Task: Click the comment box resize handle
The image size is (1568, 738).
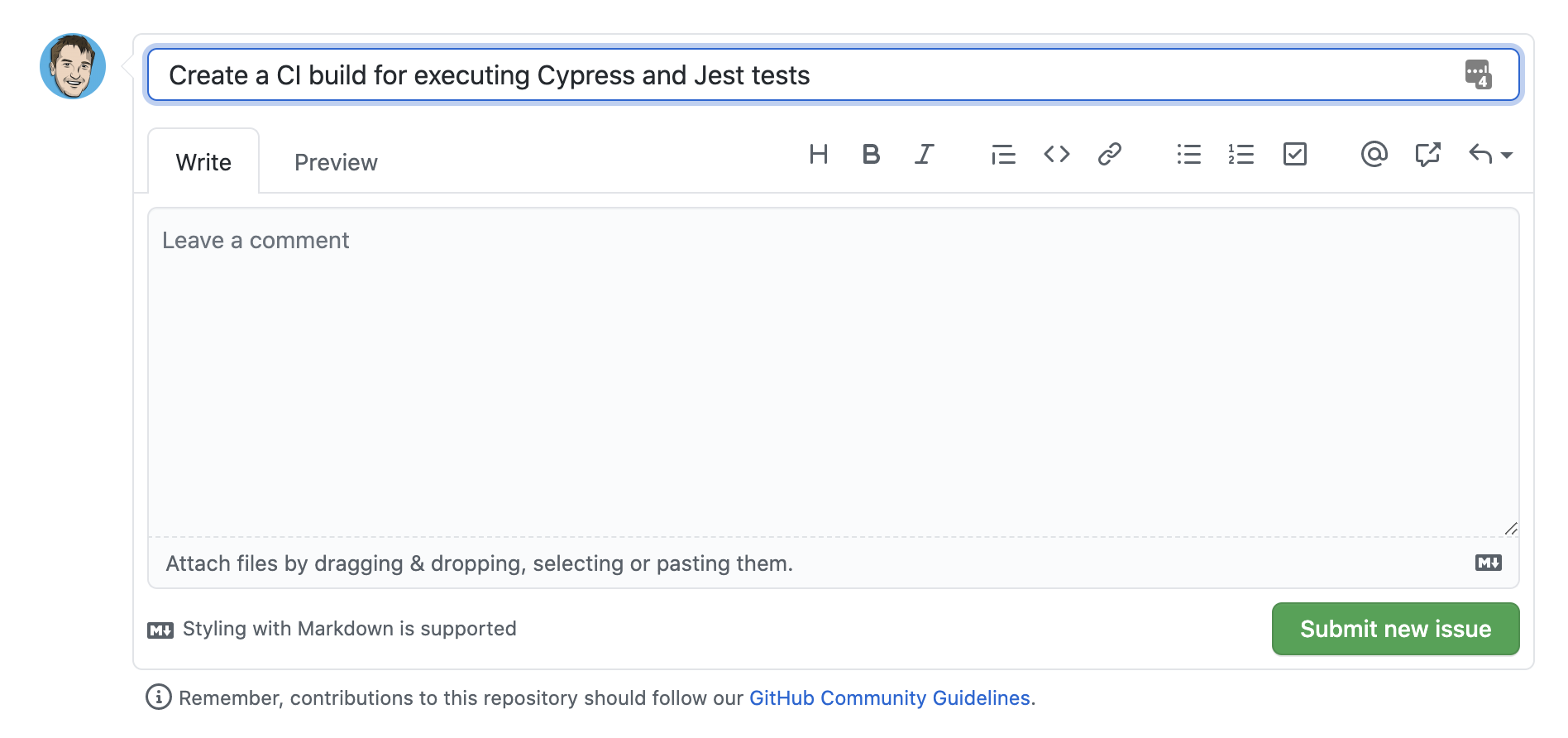Action: point(1511,528)
